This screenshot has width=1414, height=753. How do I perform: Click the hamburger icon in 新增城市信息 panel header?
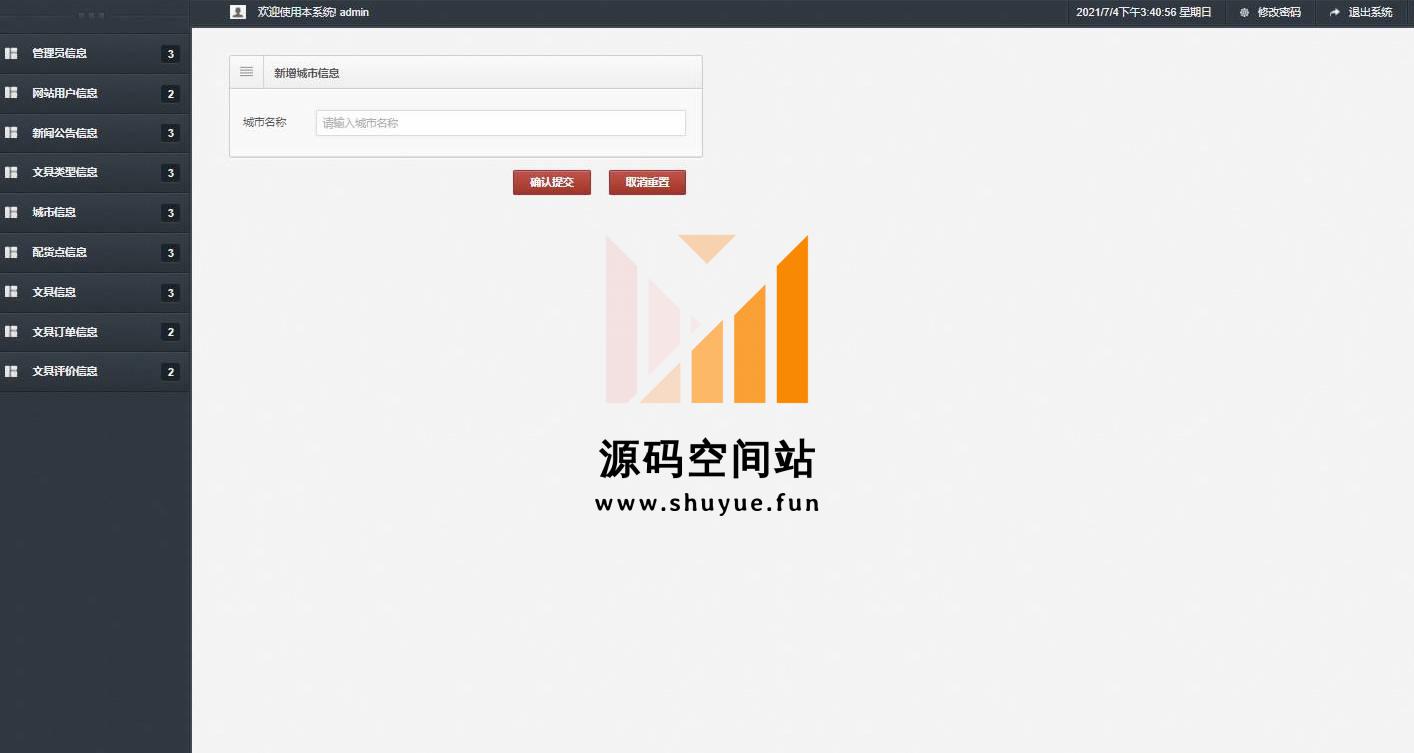[x=246, y=72]
